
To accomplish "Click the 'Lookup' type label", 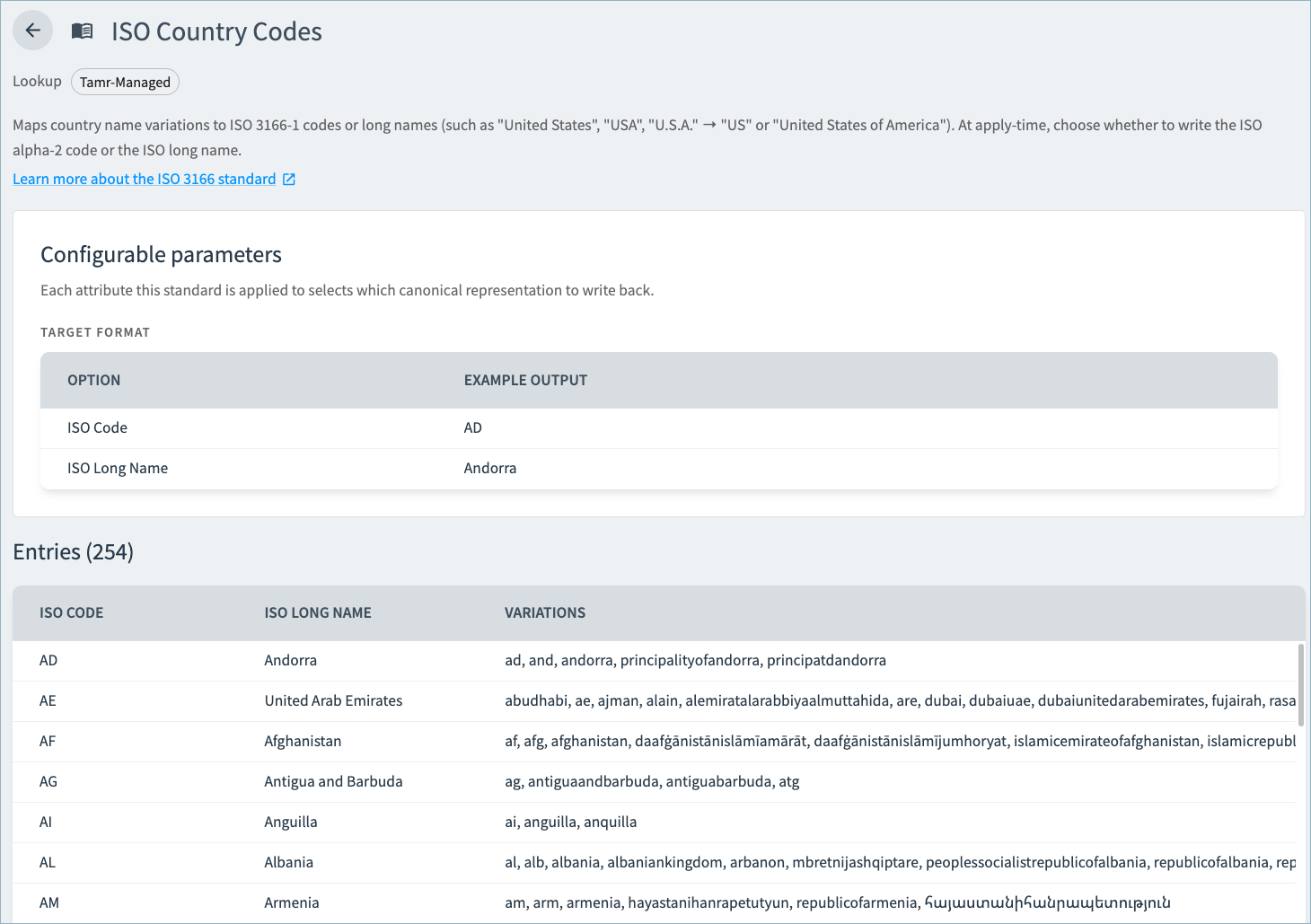I will (37, 81).
